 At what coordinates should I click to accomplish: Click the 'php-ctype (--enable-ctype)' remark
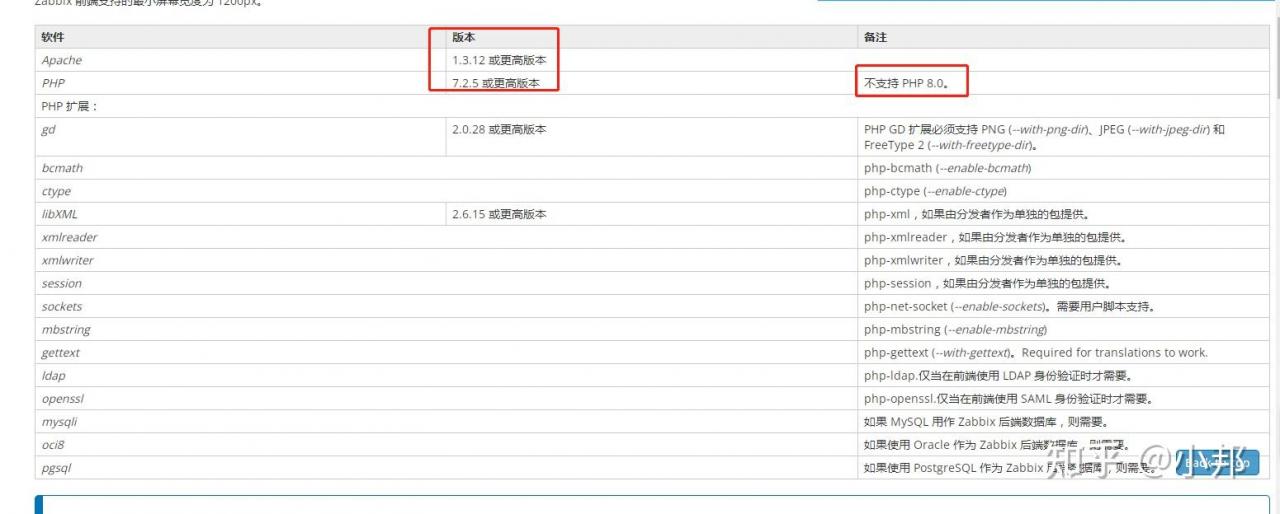[935, 191]
